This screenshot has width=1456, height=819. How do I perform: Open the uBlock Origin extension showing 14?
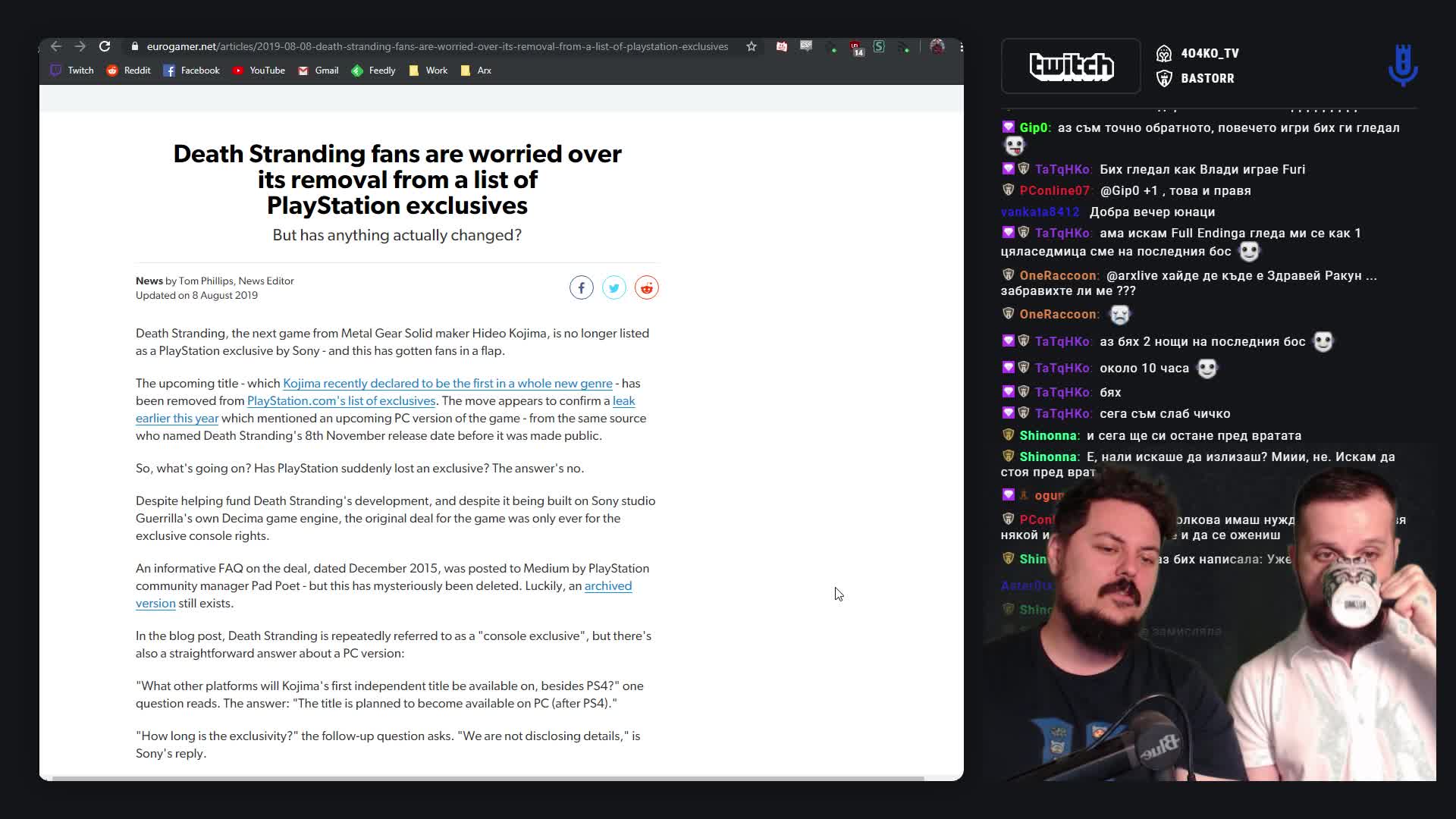(855, 47)
